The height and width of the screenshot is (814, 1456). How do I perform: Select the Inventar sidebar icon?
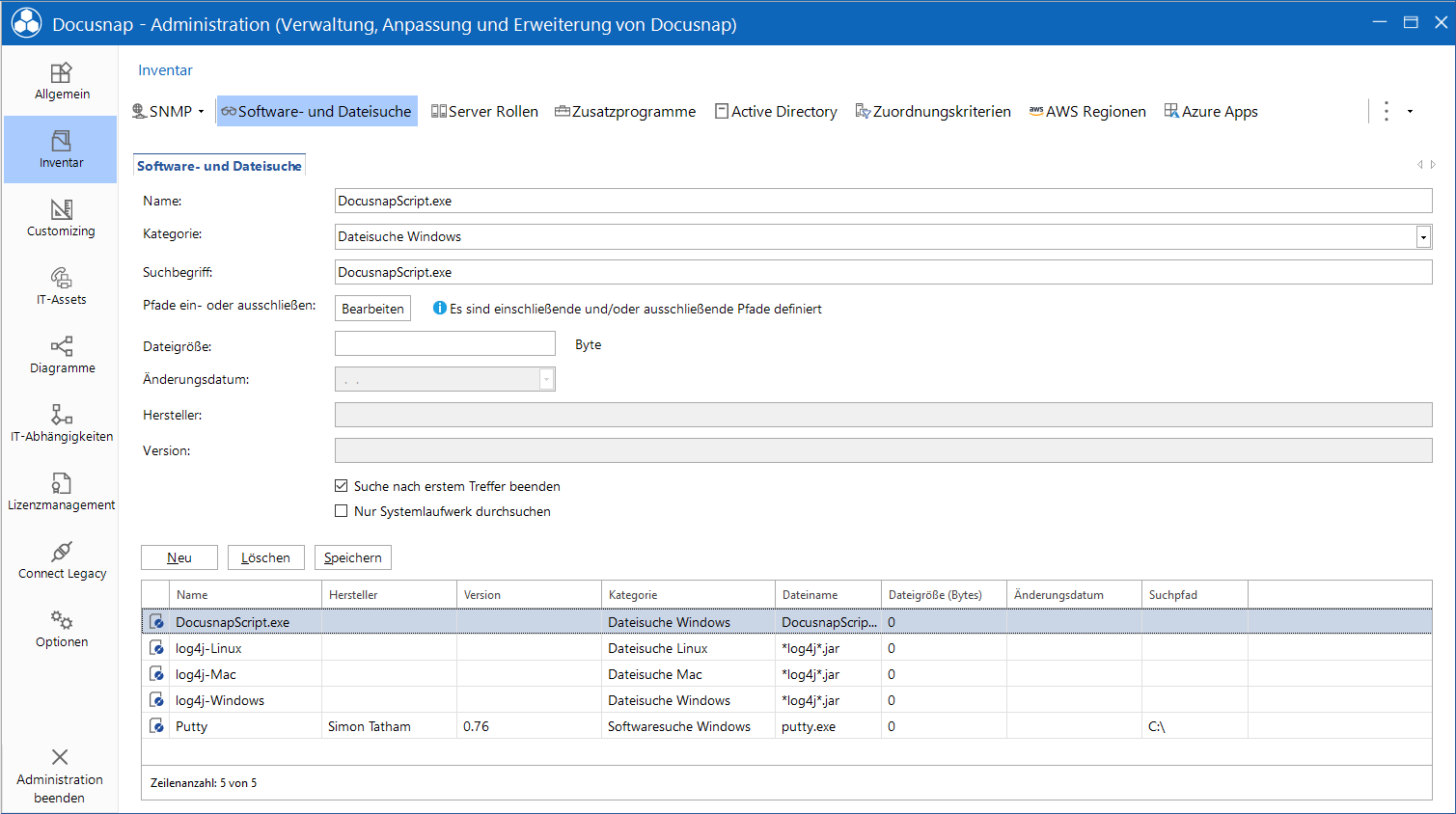61,141
